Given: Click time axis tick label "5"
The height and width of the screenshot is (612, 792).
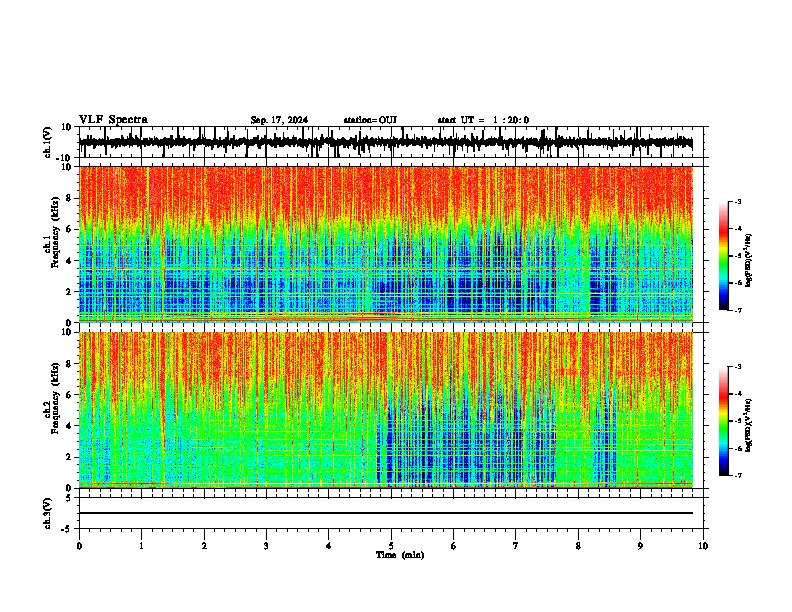Looking at the screenshot, I should tap(391, 546).
